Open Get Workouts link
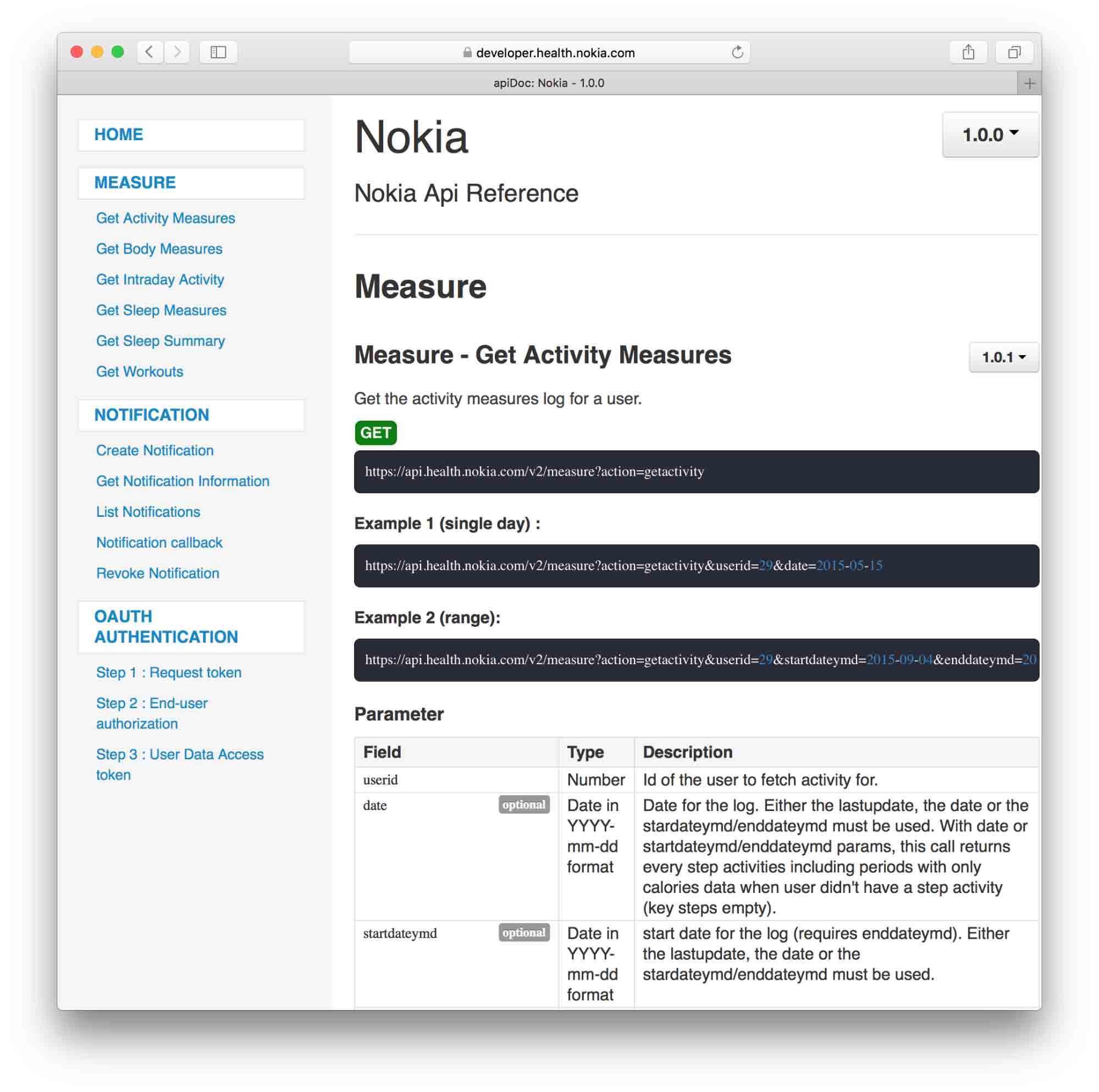The image size is (1099, 1092). click(139, 372)
